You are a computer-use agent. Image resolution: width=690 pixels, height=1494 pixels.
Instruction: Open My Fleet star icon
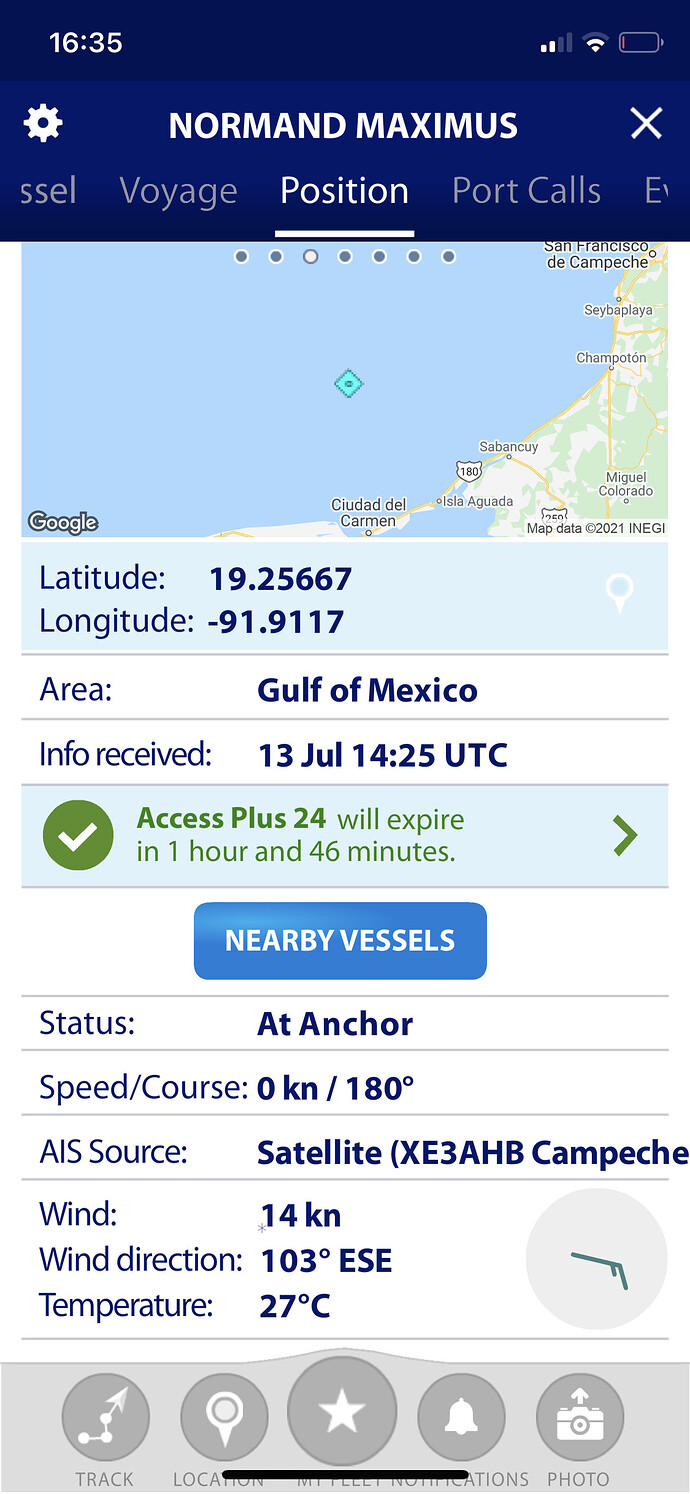coord(342,1411)
